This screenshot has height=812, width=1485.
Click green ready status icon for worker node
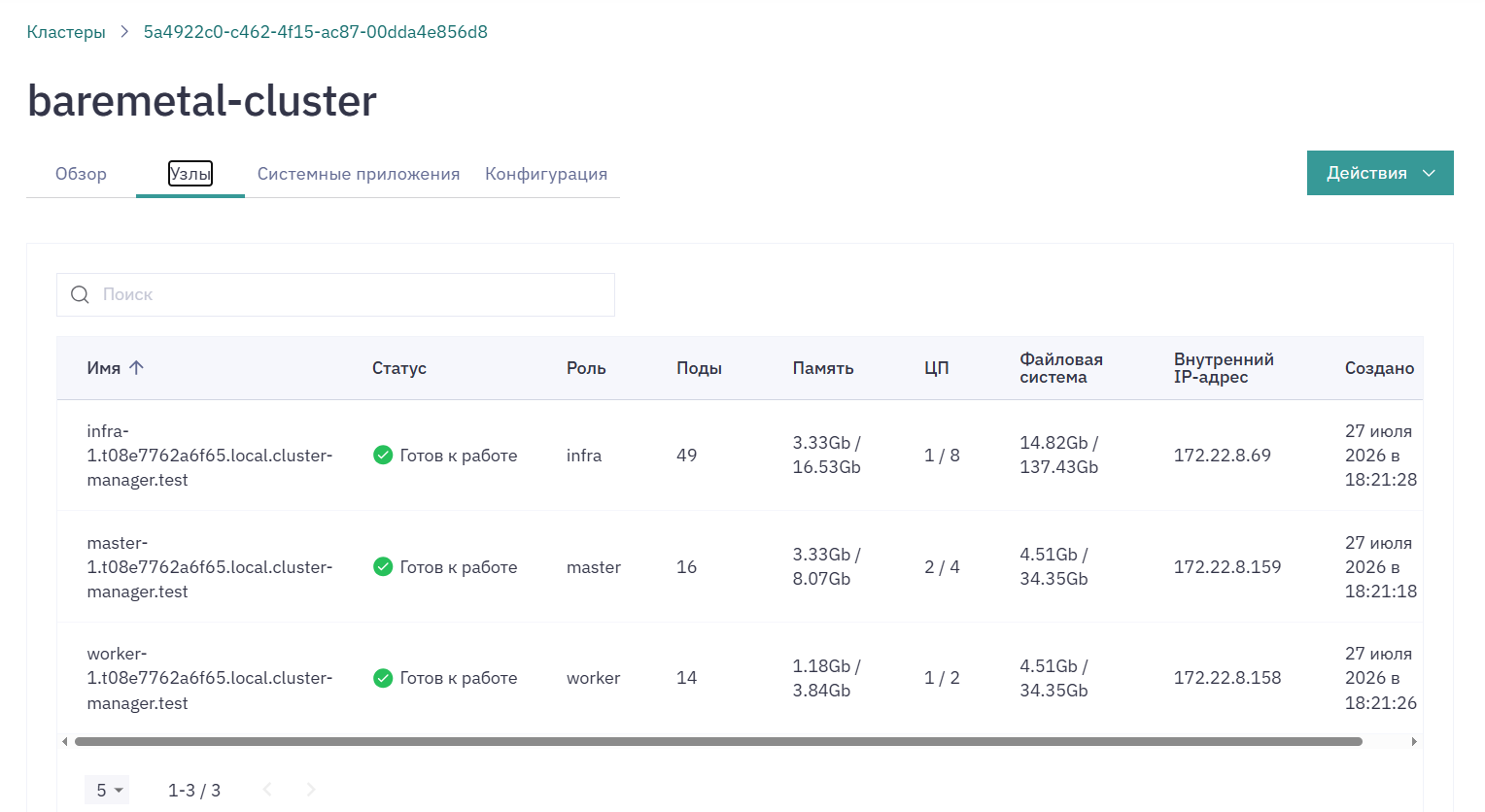point(383,677)
